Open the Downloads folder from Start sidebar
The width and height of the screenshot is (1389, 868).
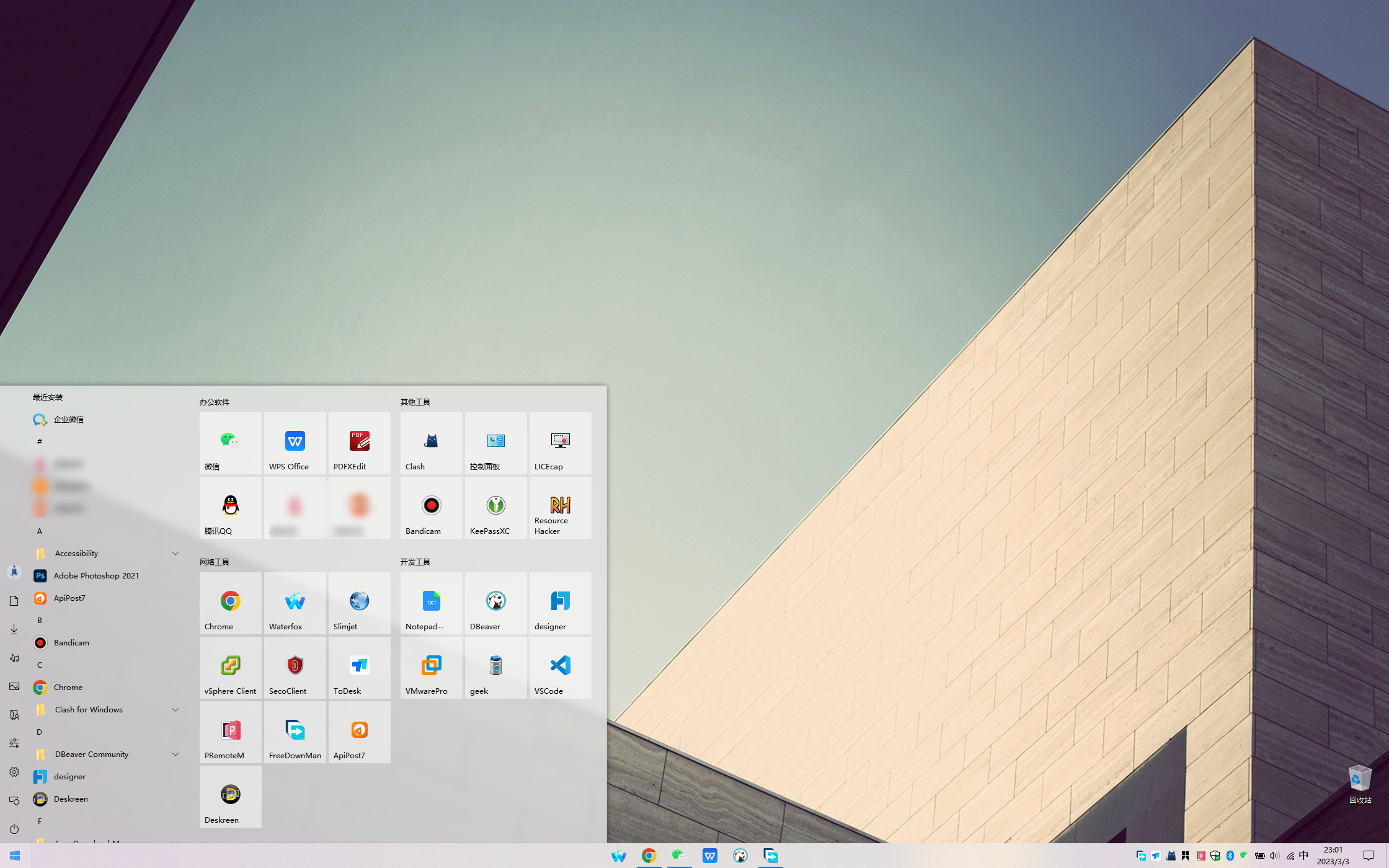[14, 629]
